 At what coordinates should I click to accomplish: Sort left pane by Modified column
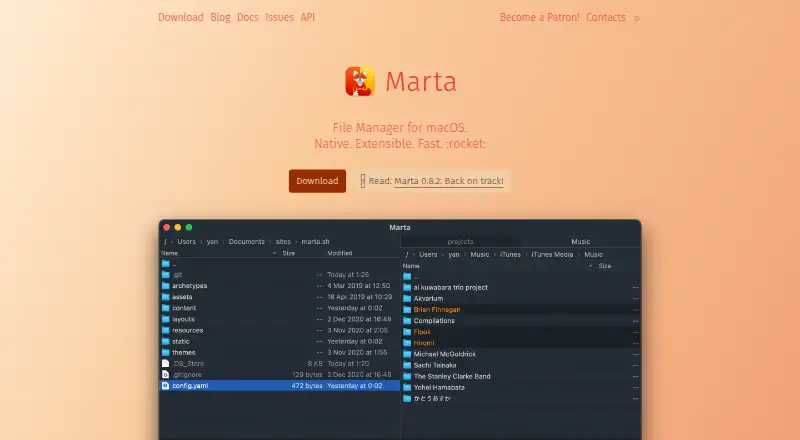340,253
